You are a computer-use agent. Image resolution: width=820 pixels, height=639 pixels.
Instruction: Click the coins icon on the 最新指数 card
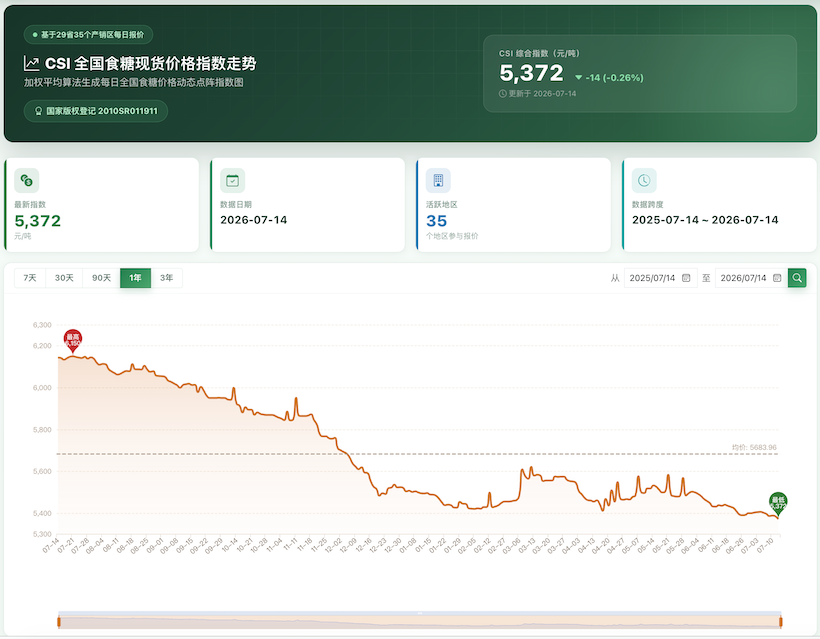click(x=27, y=180)
